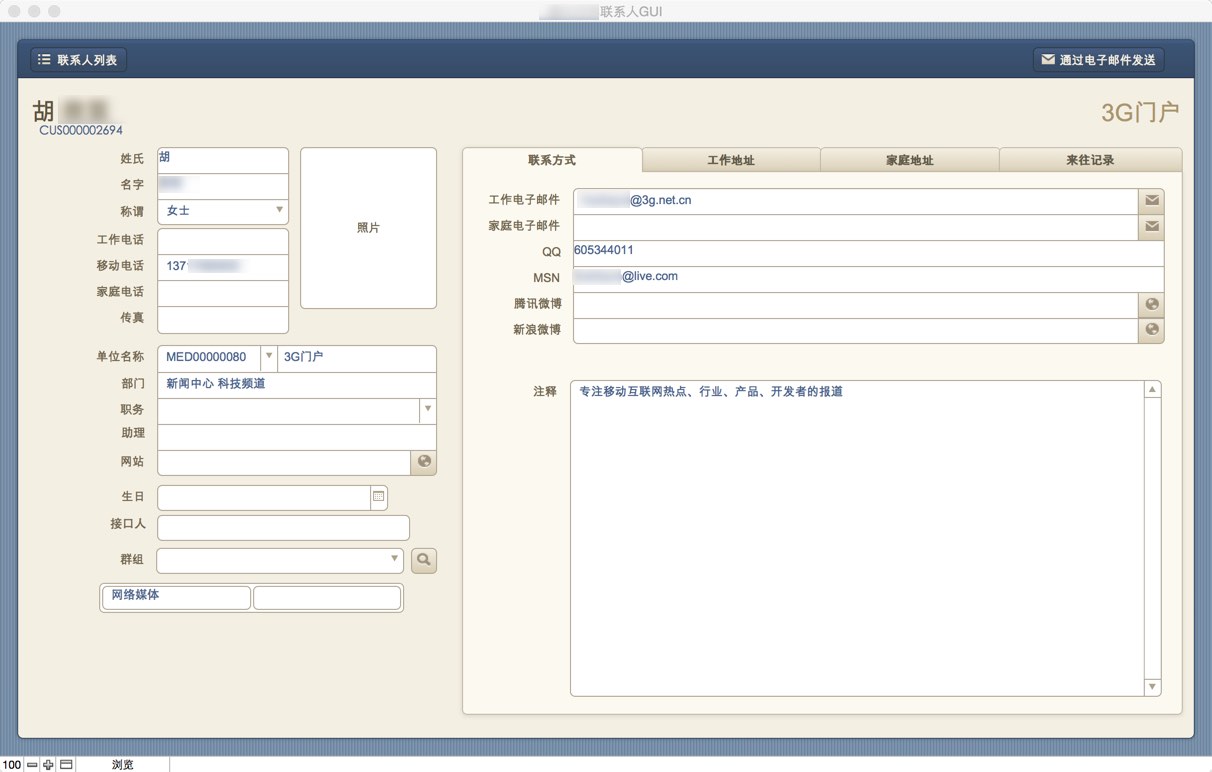Screen dimensions: 1212x772
Task: Click 工作电子邮件 field with 3g.net.cn
Action: pos(856,201)
